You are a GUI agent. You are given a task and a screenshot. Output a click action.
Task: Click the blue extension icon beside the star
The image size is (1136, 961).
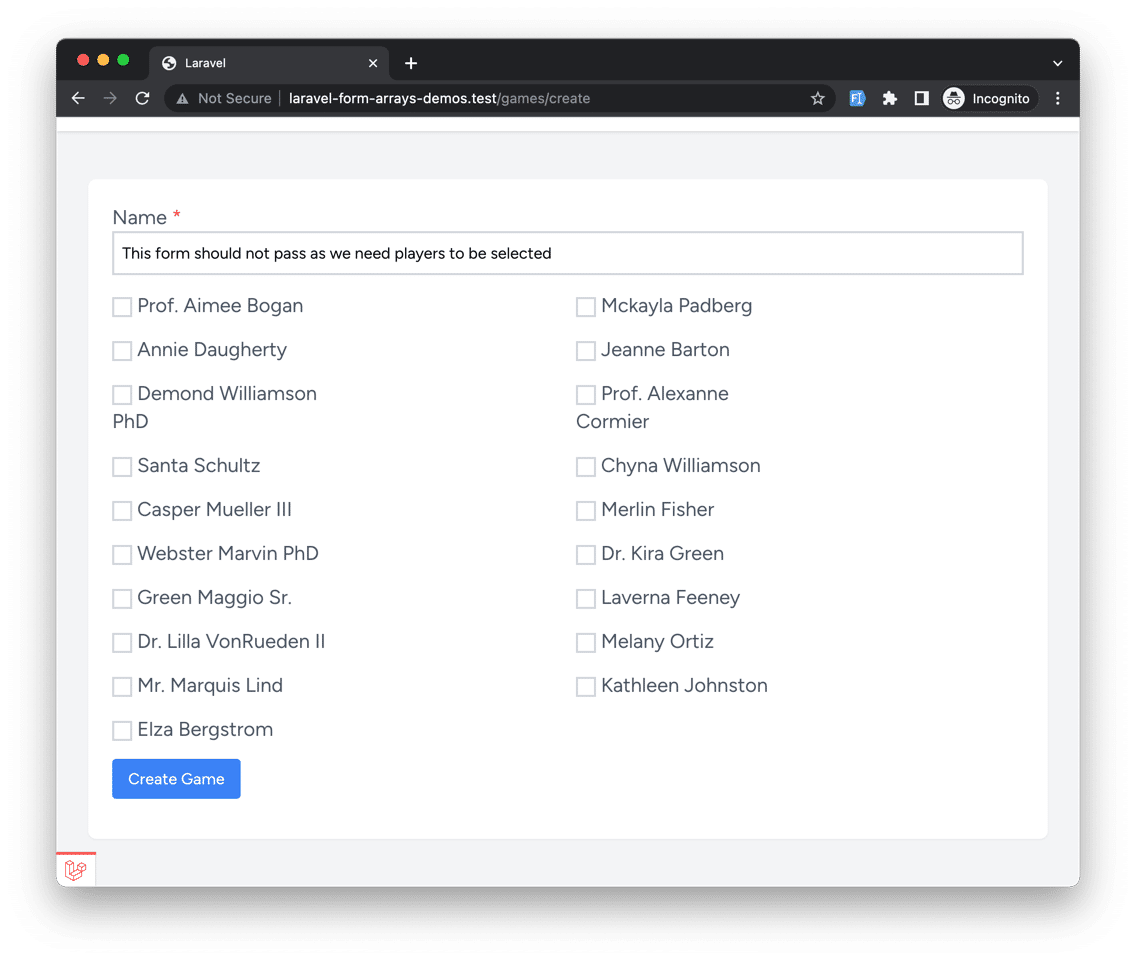tap(857, 98)
